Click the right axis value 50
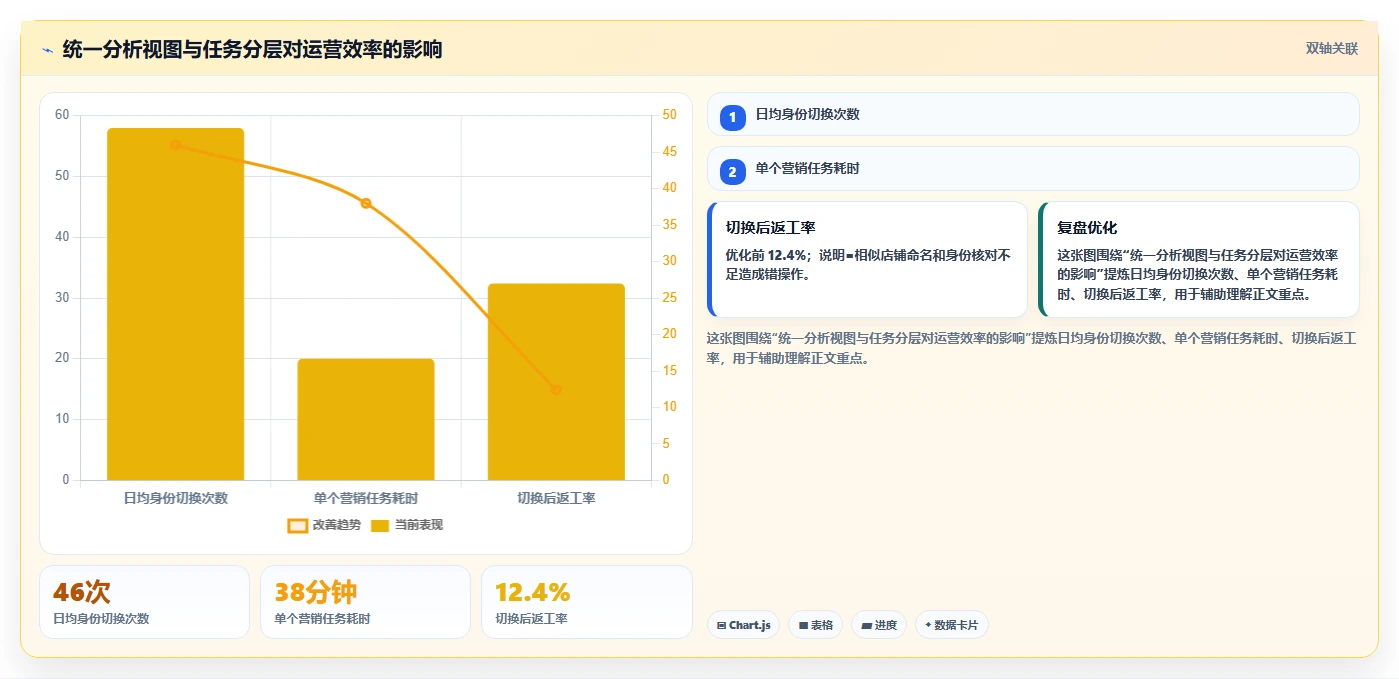Viewport: 1399px width, 679px height. 670,115
